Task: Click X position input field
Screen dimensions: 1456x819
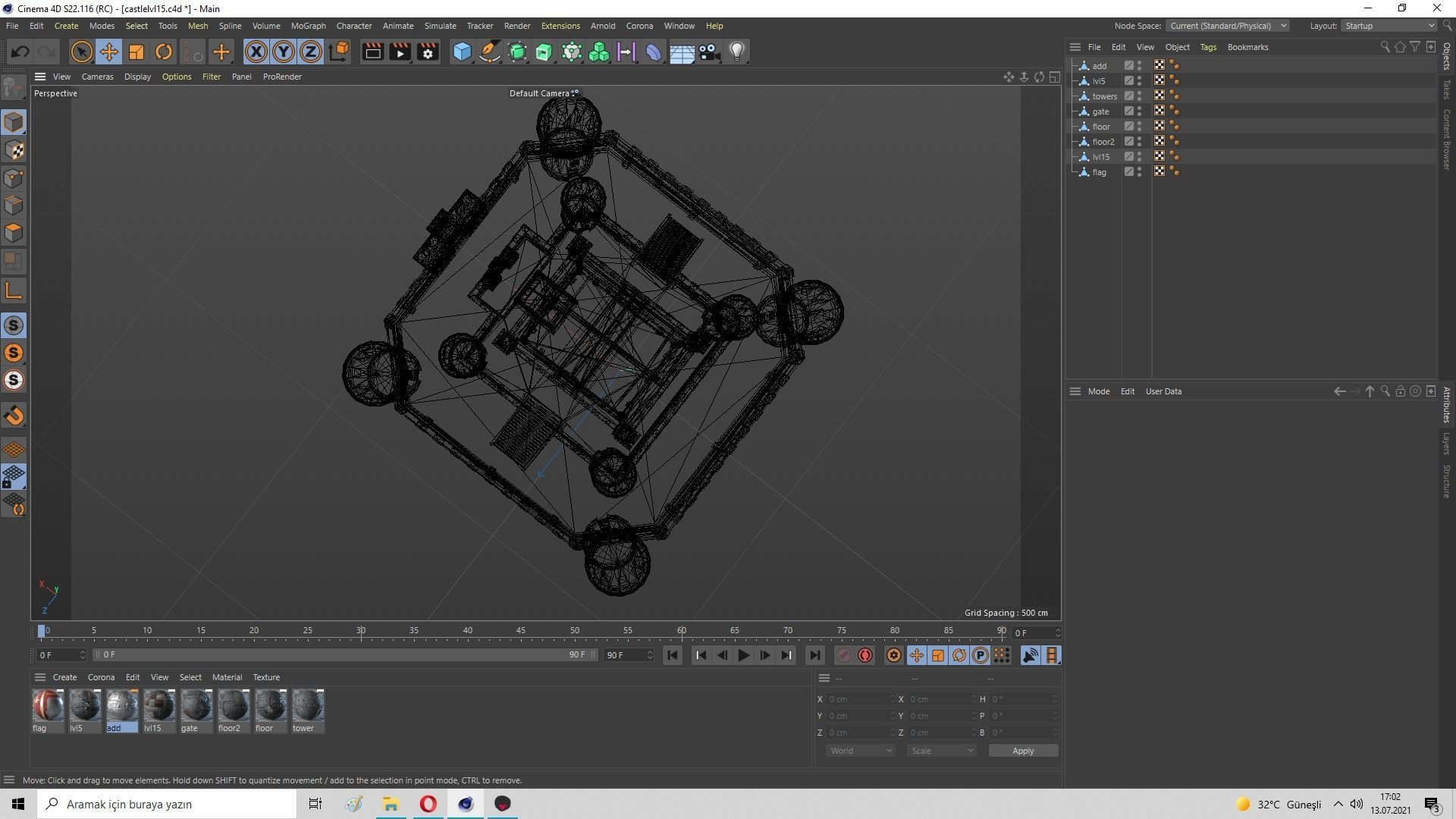Action: (860, 699)
